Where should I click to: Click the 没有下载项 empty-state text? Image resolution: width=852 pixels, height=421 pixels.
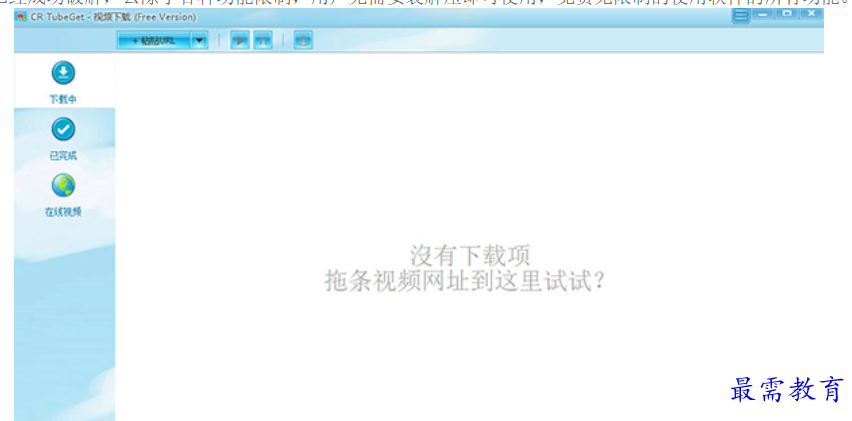(x=469, y=255)
